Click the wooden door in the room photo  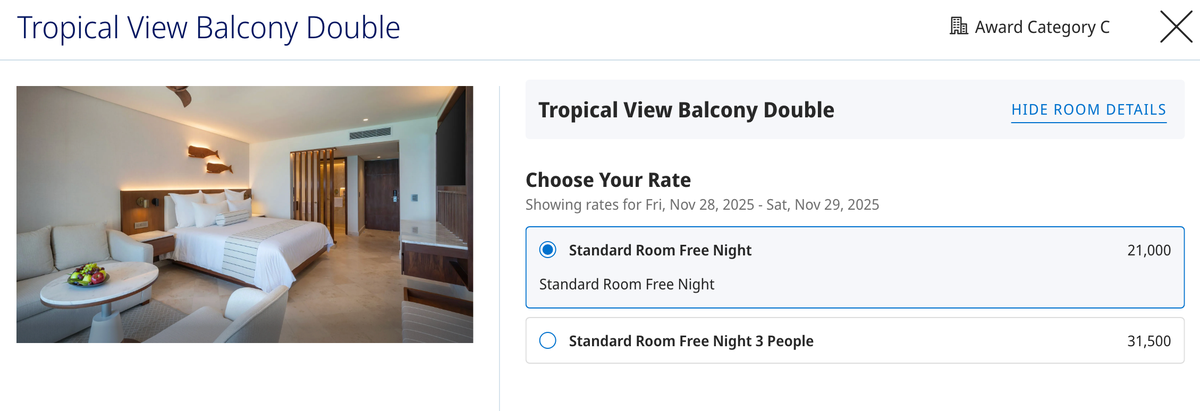pos(382,200)
